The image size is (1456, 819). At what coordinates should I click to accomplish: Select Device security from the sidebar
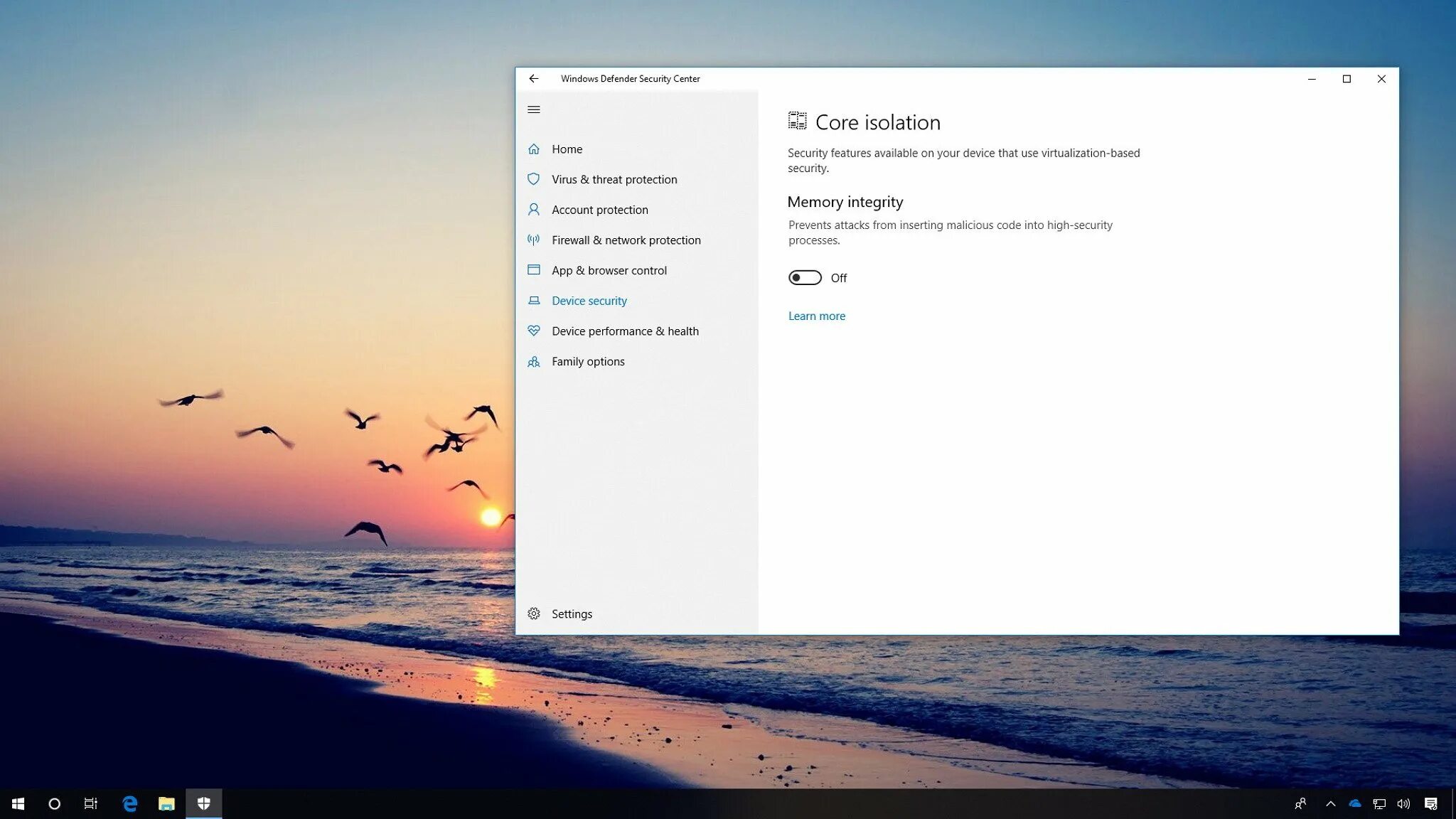(x=590, y=300)
